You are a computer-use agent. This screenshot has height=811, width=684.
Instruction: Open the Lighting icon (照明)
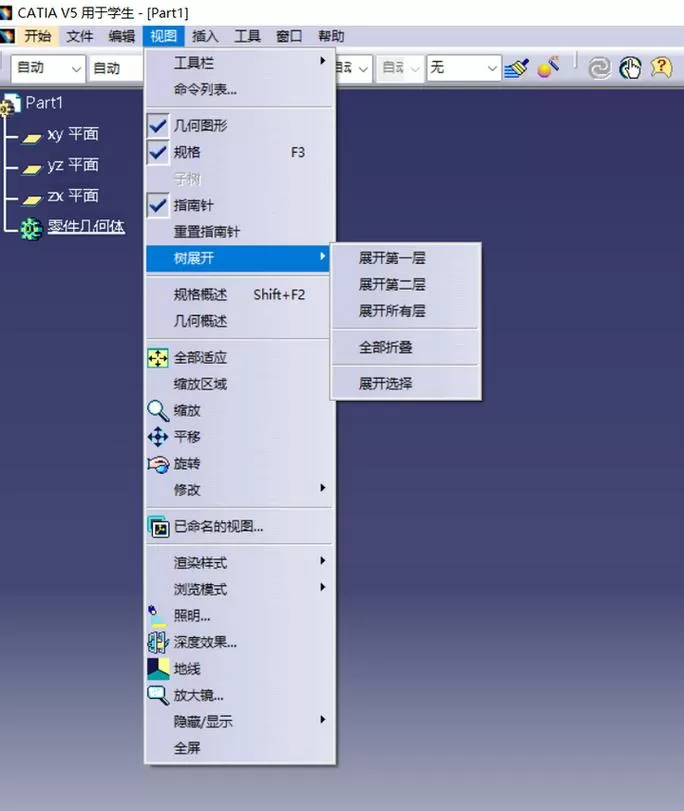click(x=157, y=616)
